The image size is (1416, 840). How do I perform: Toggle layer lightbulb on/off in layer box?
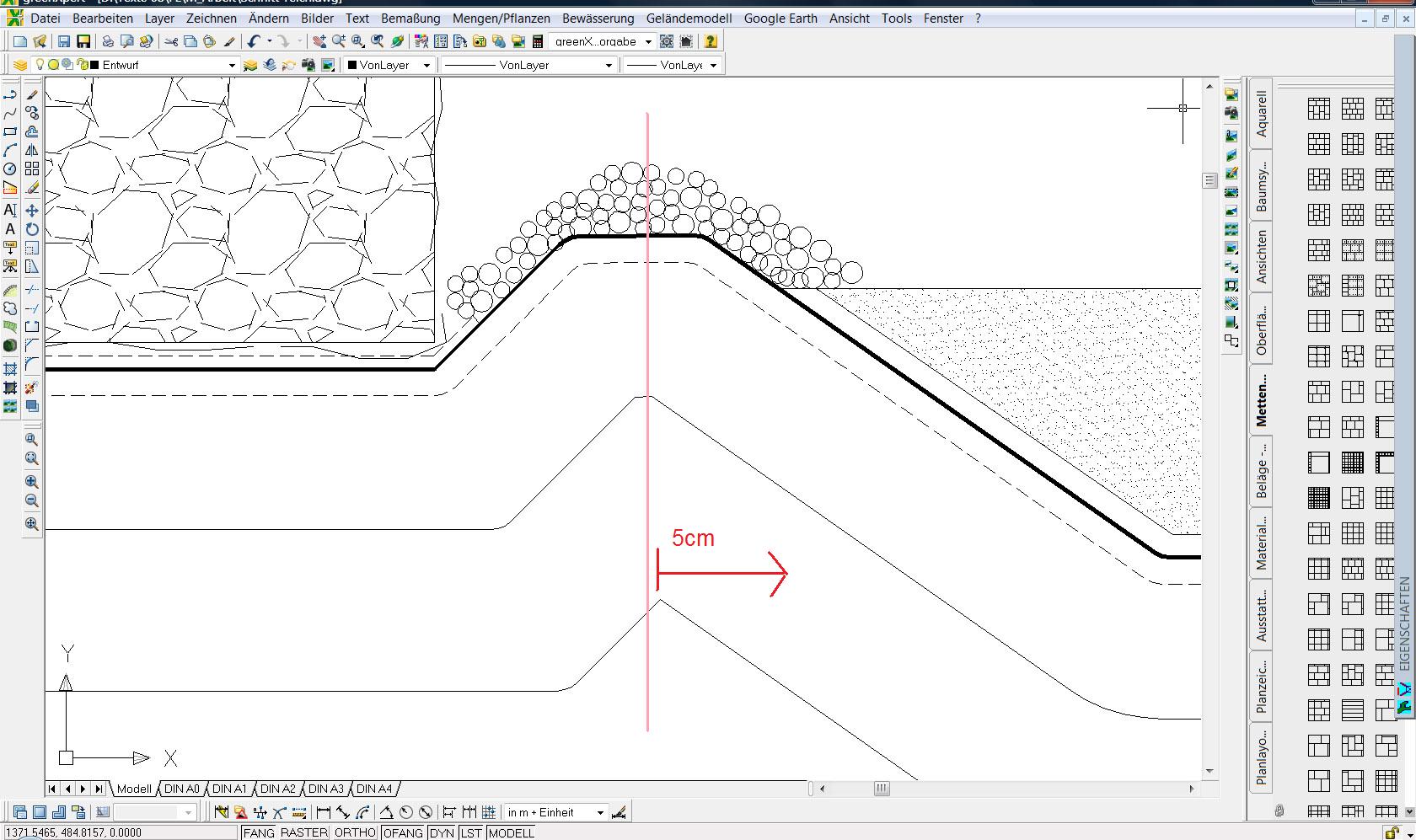click(x=40, y=65)
